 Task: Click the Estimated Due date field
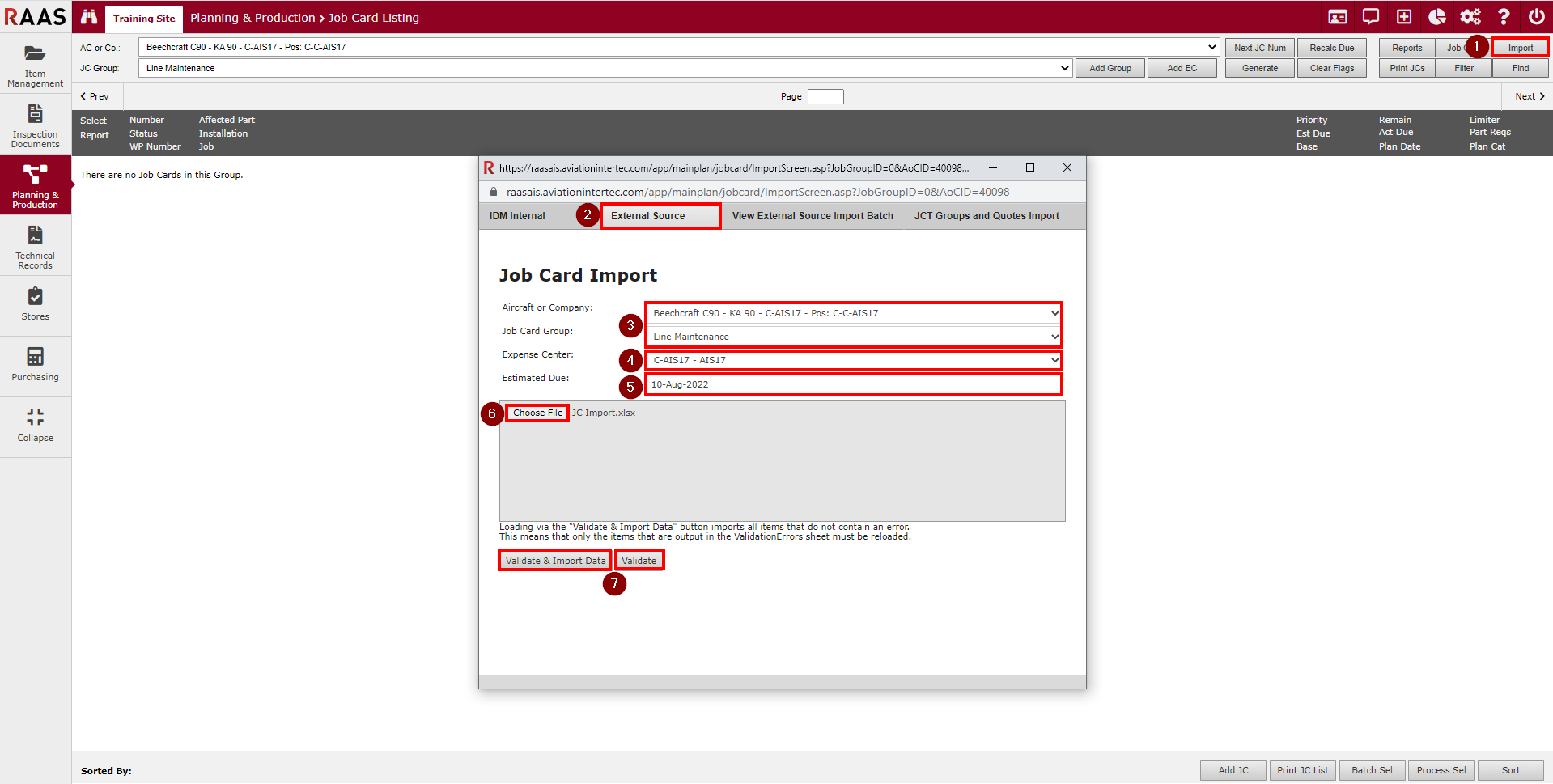(x=853, y=384)
